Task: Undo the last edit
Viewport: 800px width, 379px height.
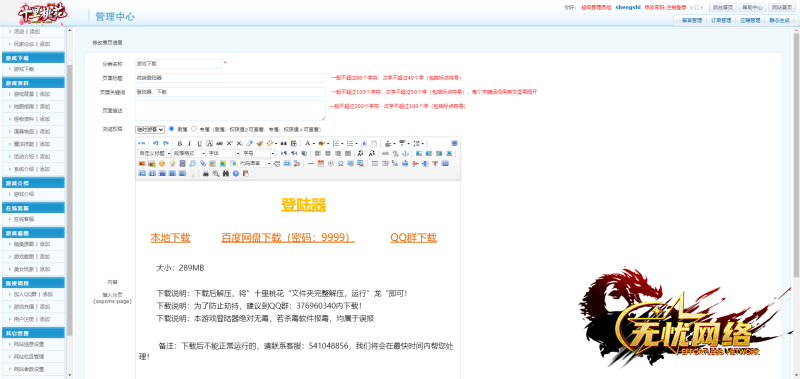Action: (156, 143)
